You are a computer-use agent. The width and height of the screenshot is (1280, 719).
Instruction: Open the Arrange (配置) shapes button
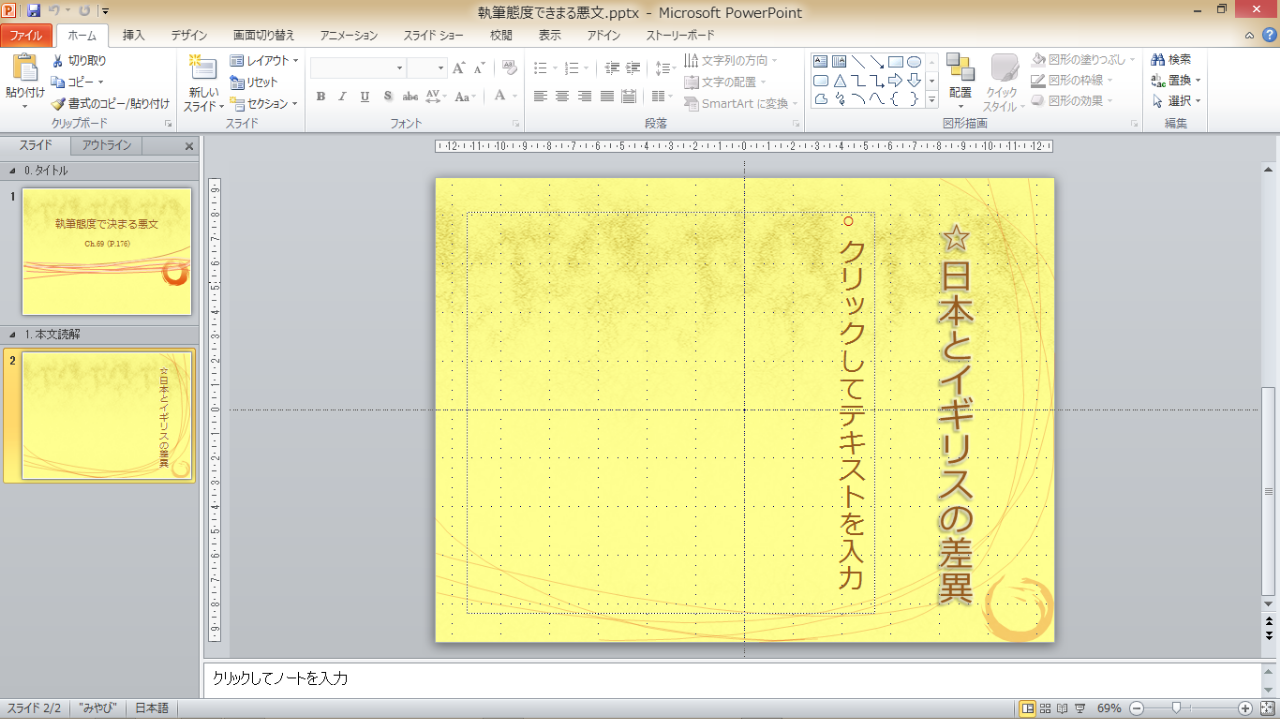[960, 80]
